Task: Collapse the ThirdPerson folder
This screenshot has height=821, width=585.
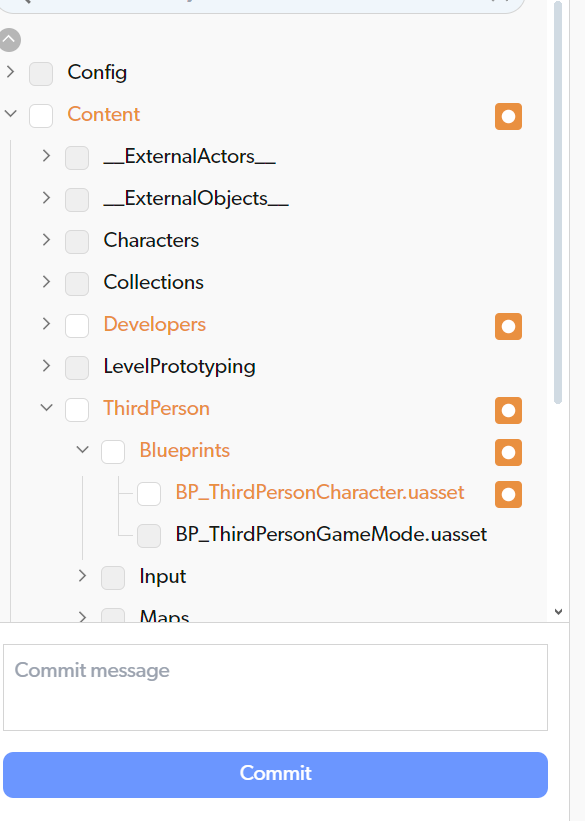Action: click(x=46, y=409)
